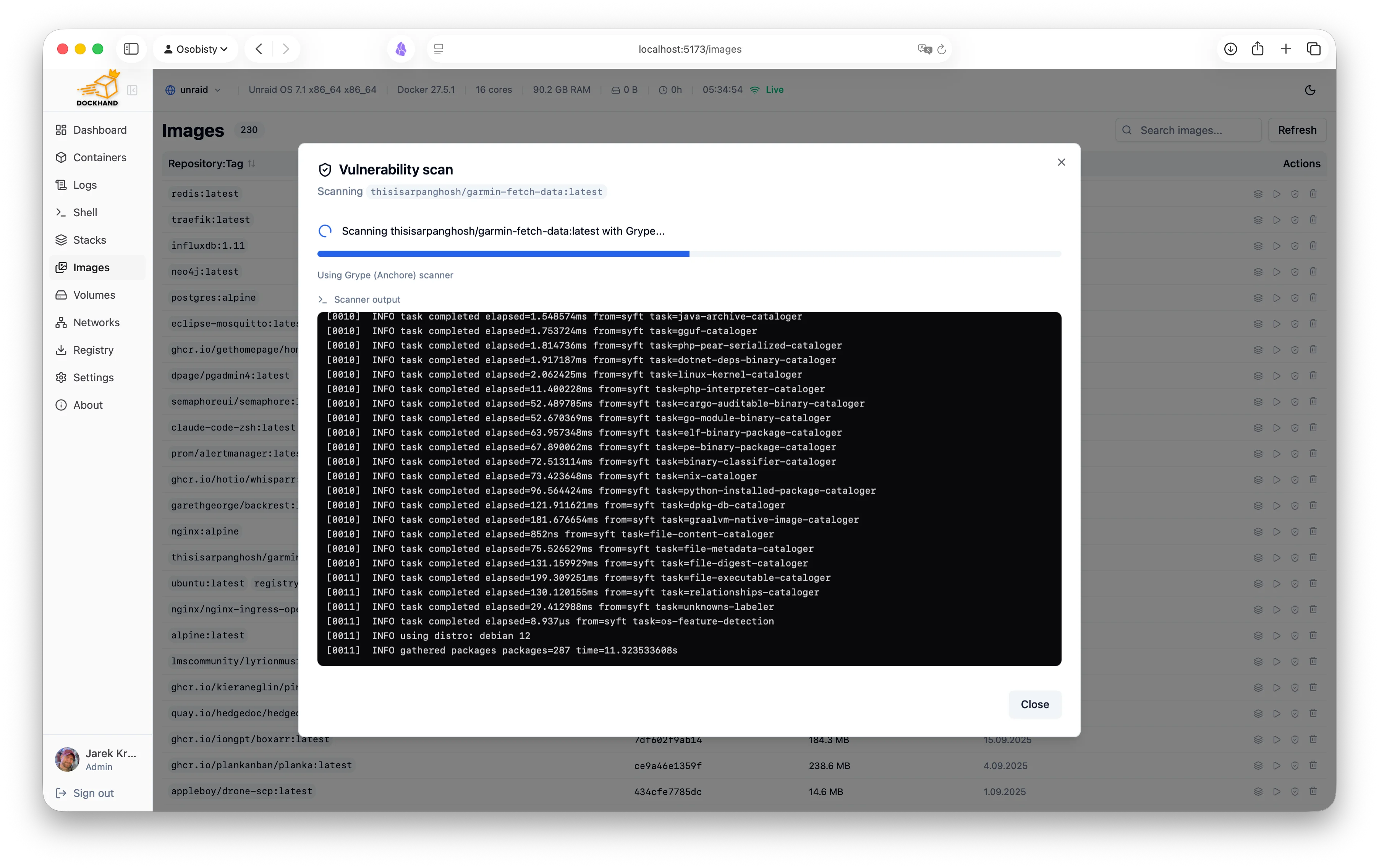
Task: Open the Registry section
Action: pos(93,350)
